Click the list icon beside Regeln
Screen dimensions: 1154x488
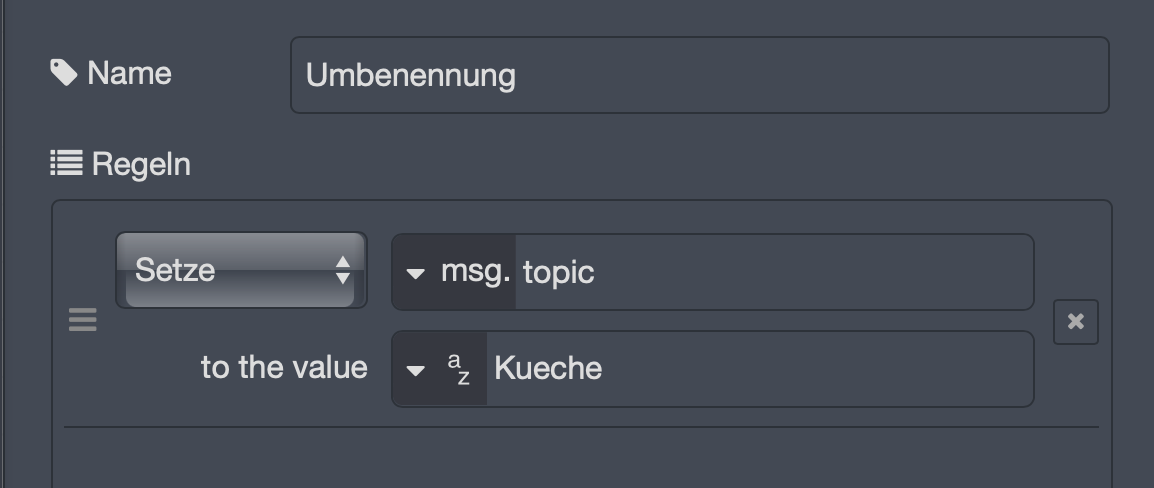point(66,163)
